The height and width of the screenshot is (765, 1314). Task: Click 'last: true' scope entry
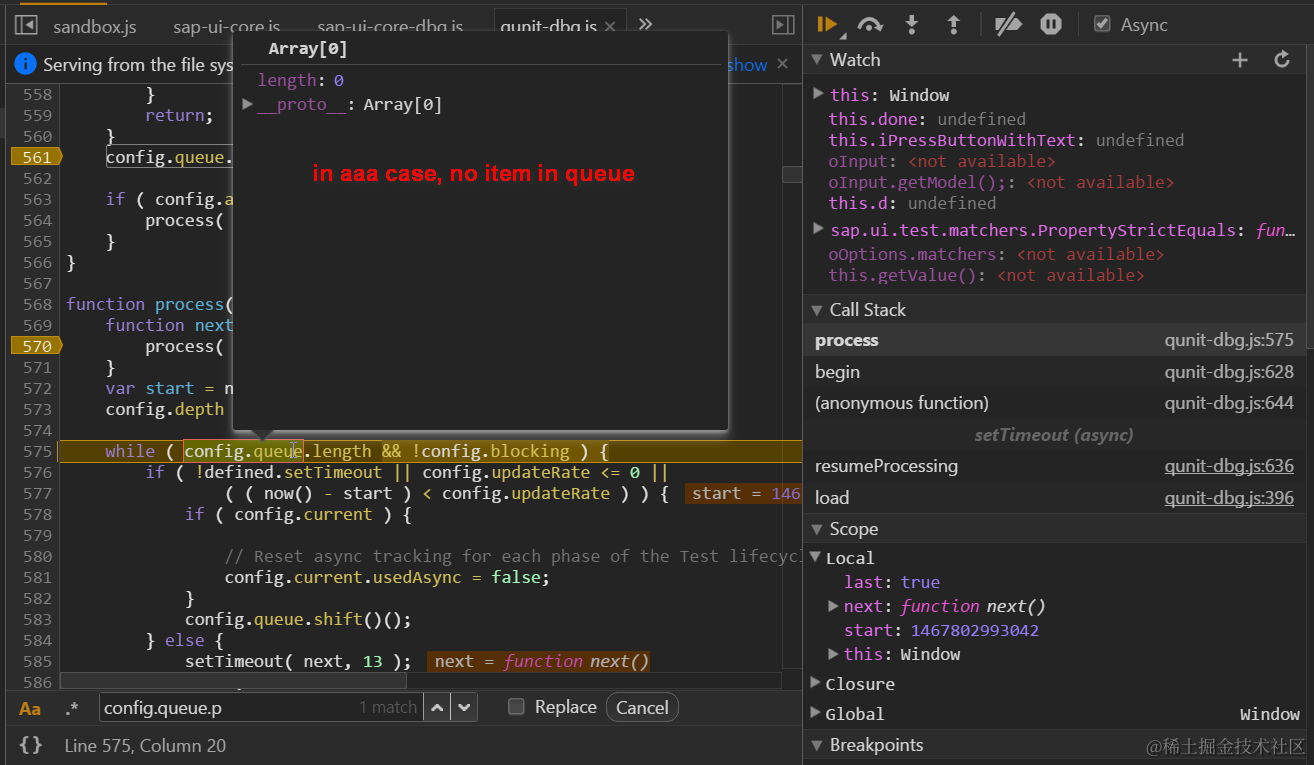click(892, 582)
